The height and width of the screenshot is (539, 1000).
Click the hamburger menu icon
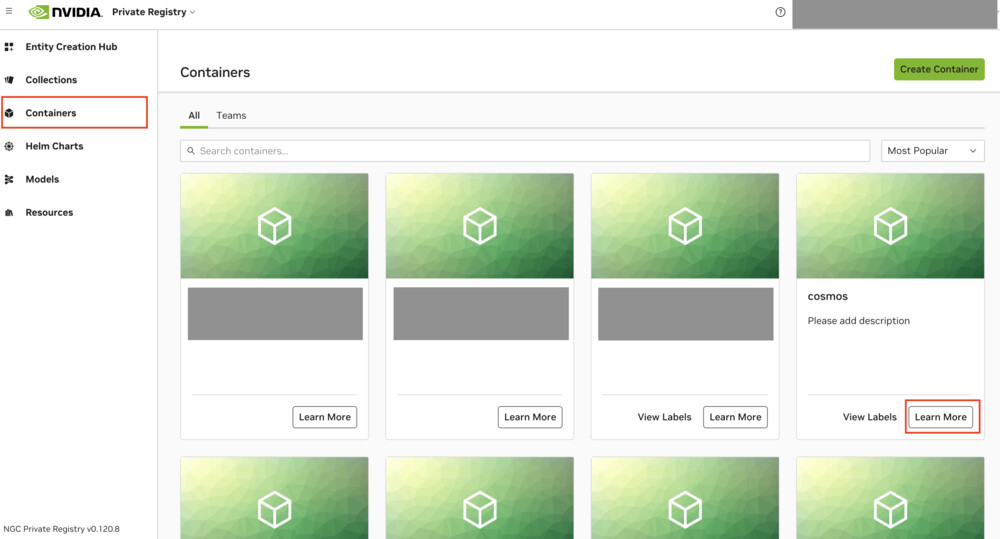[9, 12]
